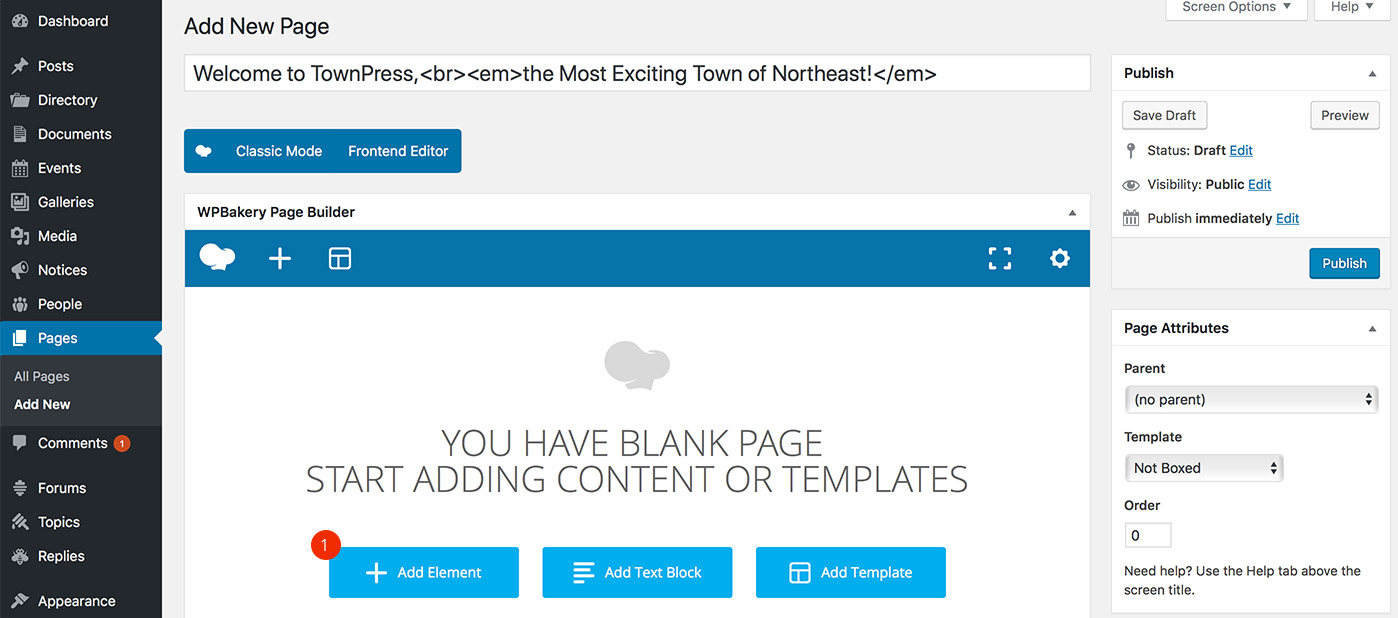Open the Parent page dropdown
Image resolution: width=1398 pixels, height=618 pixels.
coord(1251,400)
